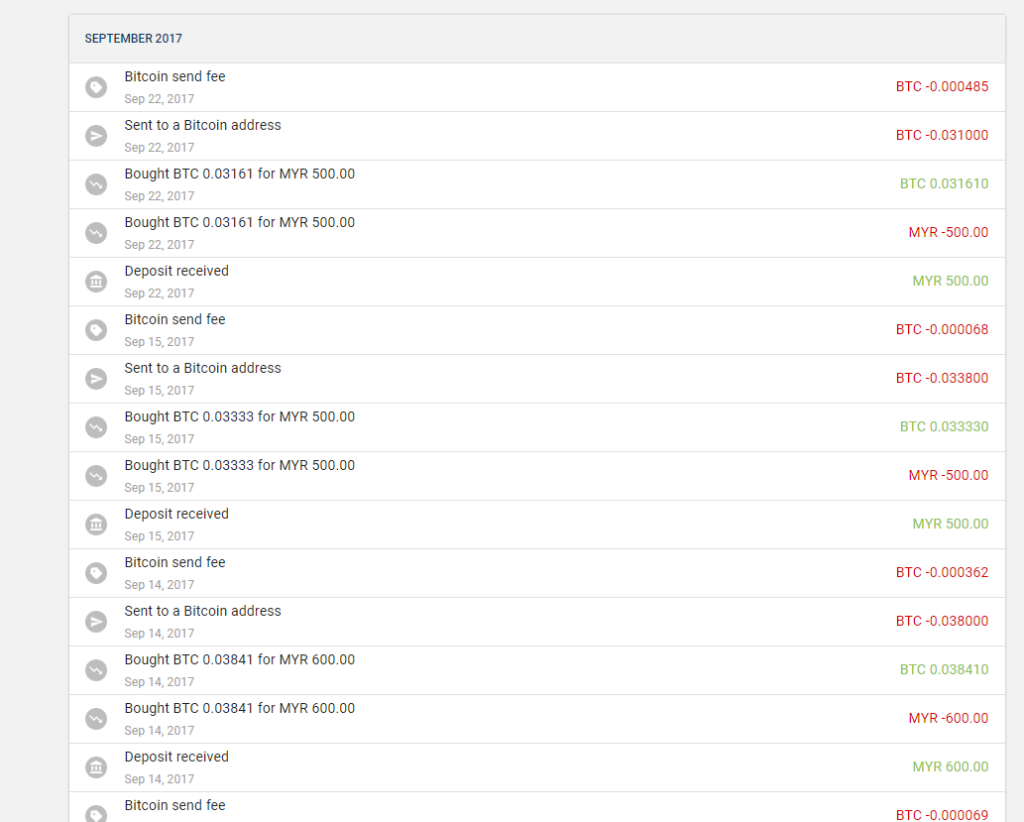1024x822 pixels.
Task: Click MYR 500.00 on the Sep 15 deposit
Action: click(x=950, y=524)
